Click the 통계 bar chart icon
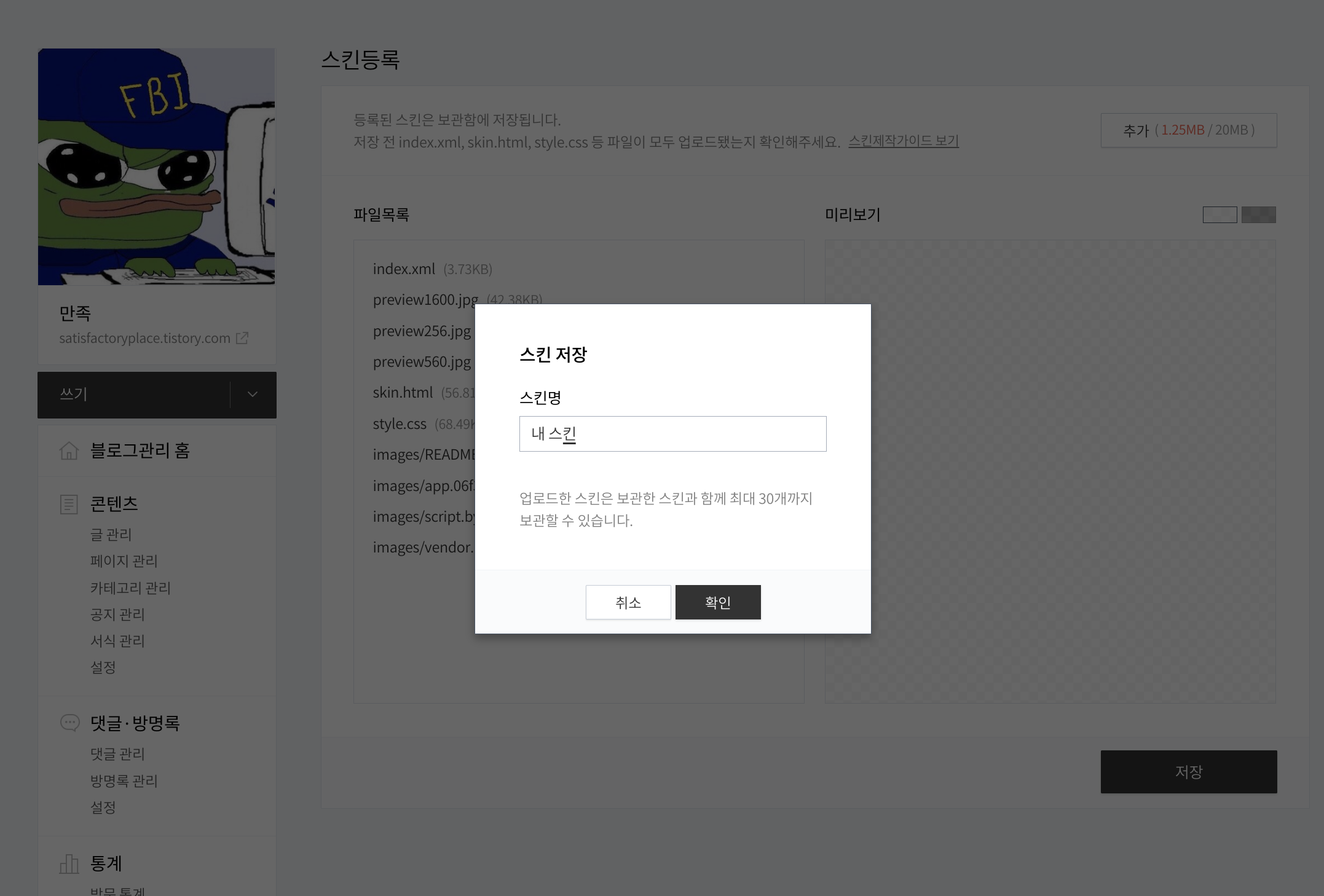The height and width of the screenshot is (896, 1324). click(69, 863)
